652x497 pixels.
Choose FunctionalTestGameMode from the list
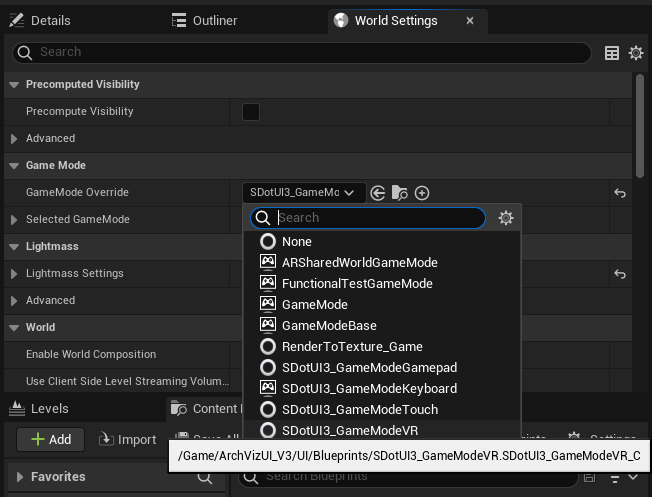point(381,284)
